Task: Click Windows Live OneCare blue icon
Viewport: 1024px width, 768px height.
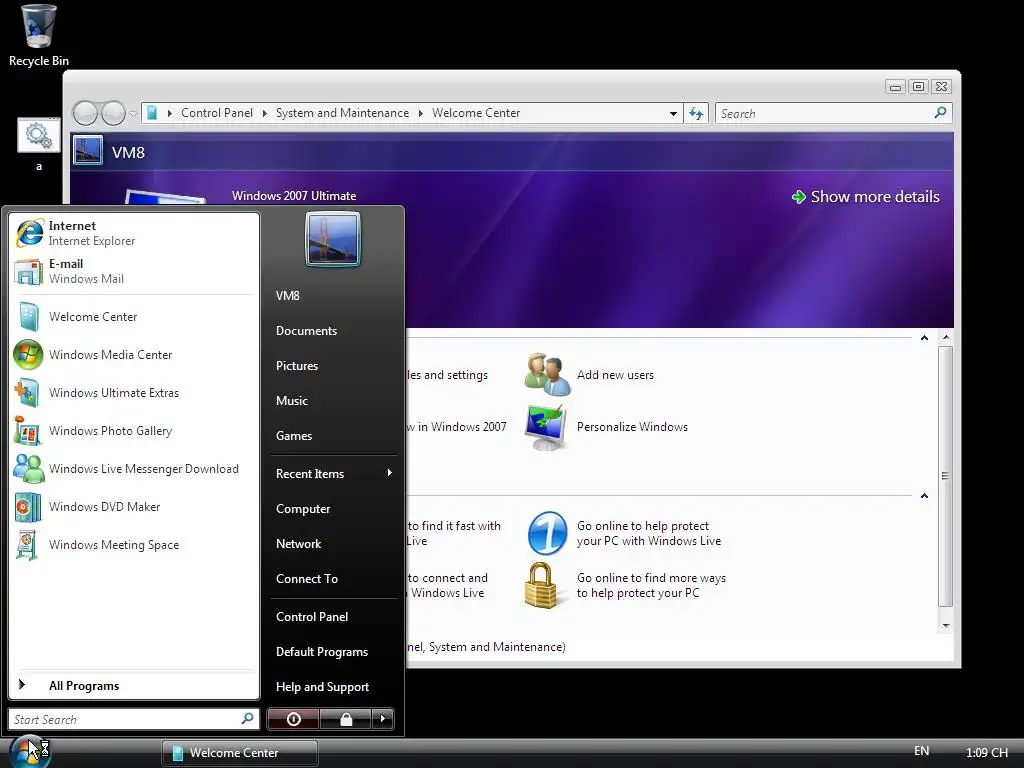Action: 547,533
